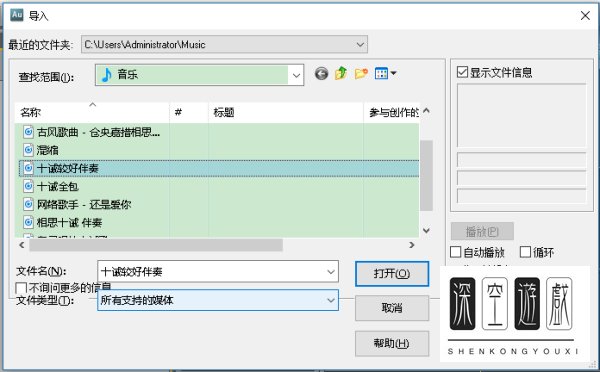This screenshot has height=372, width=600.
Task: Check the 不询问更多的信息 checkbox
Action: [x=21, y=288]
